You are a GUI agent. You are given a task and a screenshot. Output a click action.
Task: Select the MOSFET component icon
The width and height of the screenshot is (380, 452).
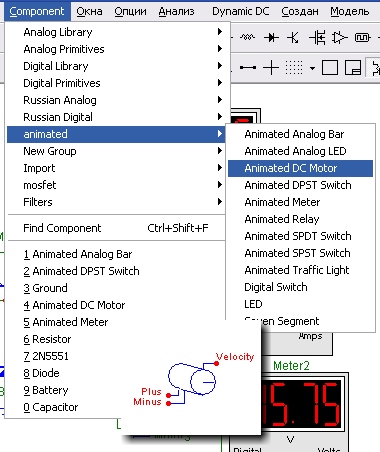click(x=317, y=37)
